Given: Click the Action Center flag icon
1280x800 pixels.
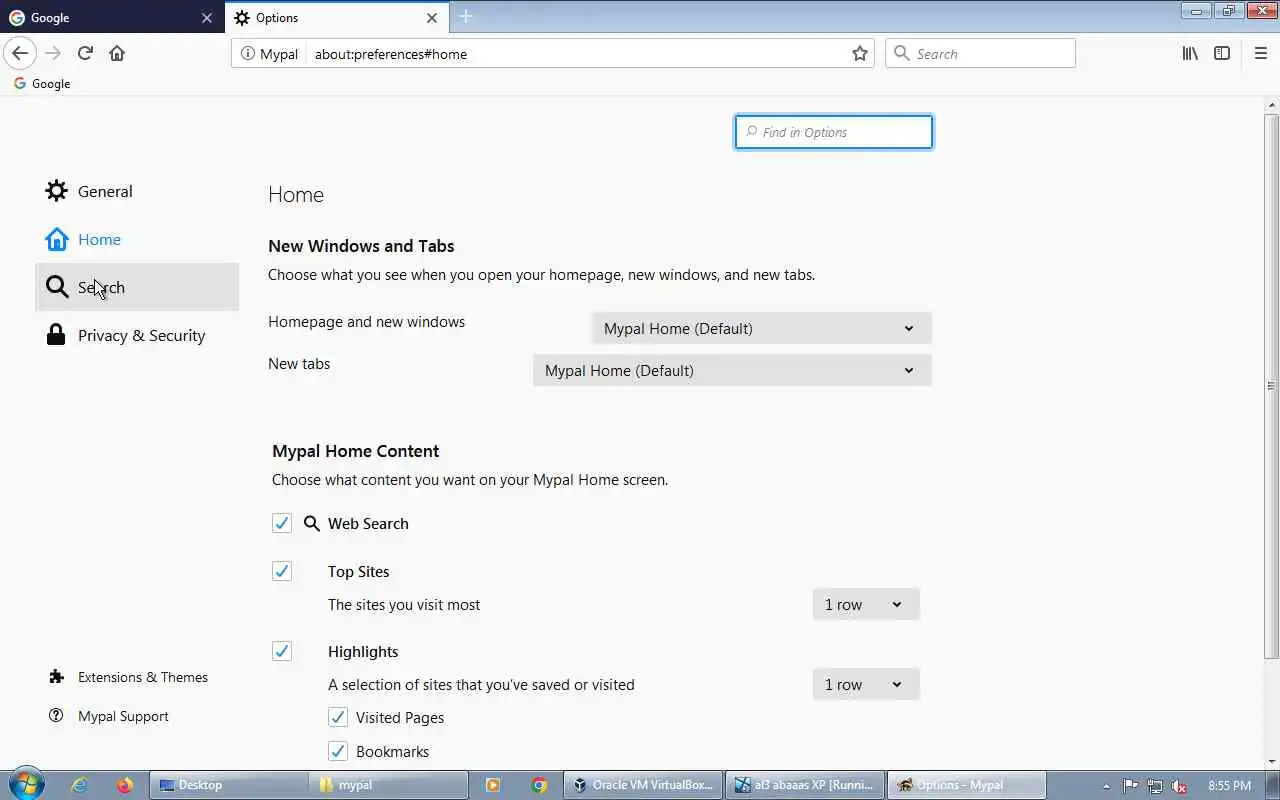Looking at the screenshot, I should pyautogui.click(x=1131, y=786).
